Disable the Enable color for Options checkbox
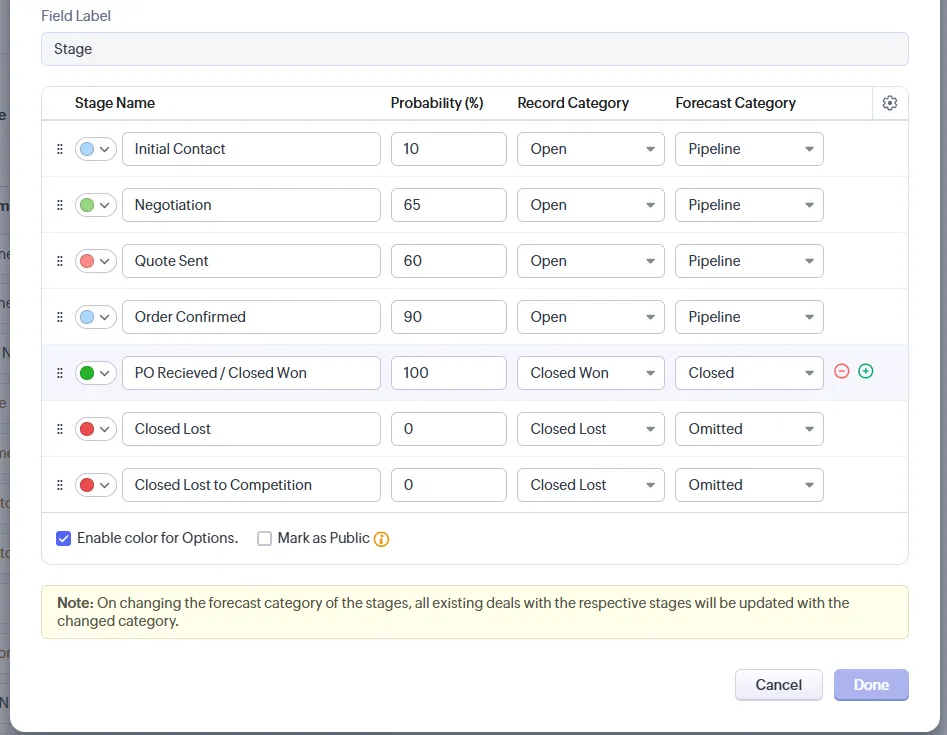 tap(64, 538)
